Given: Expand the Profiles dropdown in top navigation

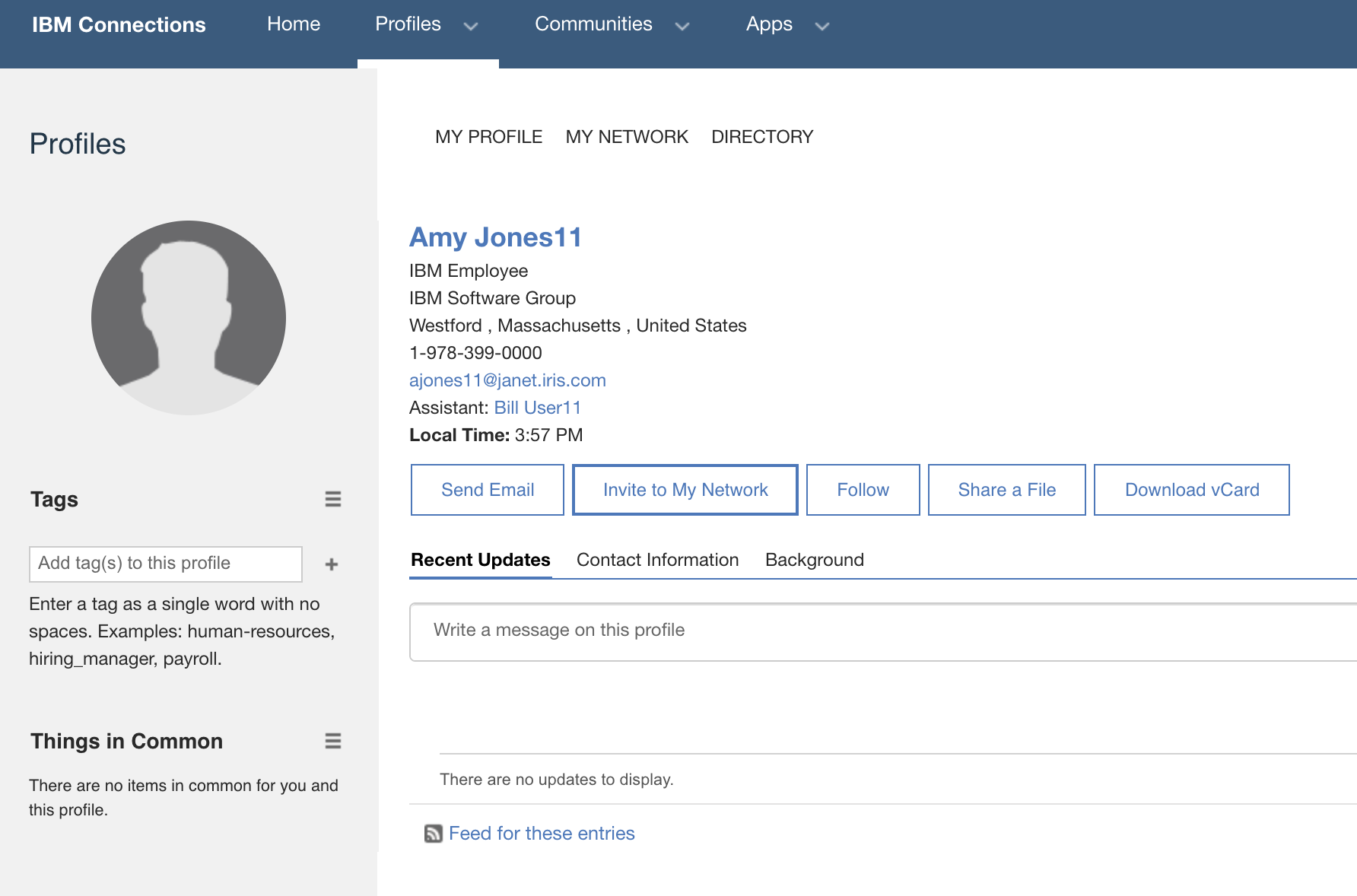Looking at the screenshot, I should point(471,27).
